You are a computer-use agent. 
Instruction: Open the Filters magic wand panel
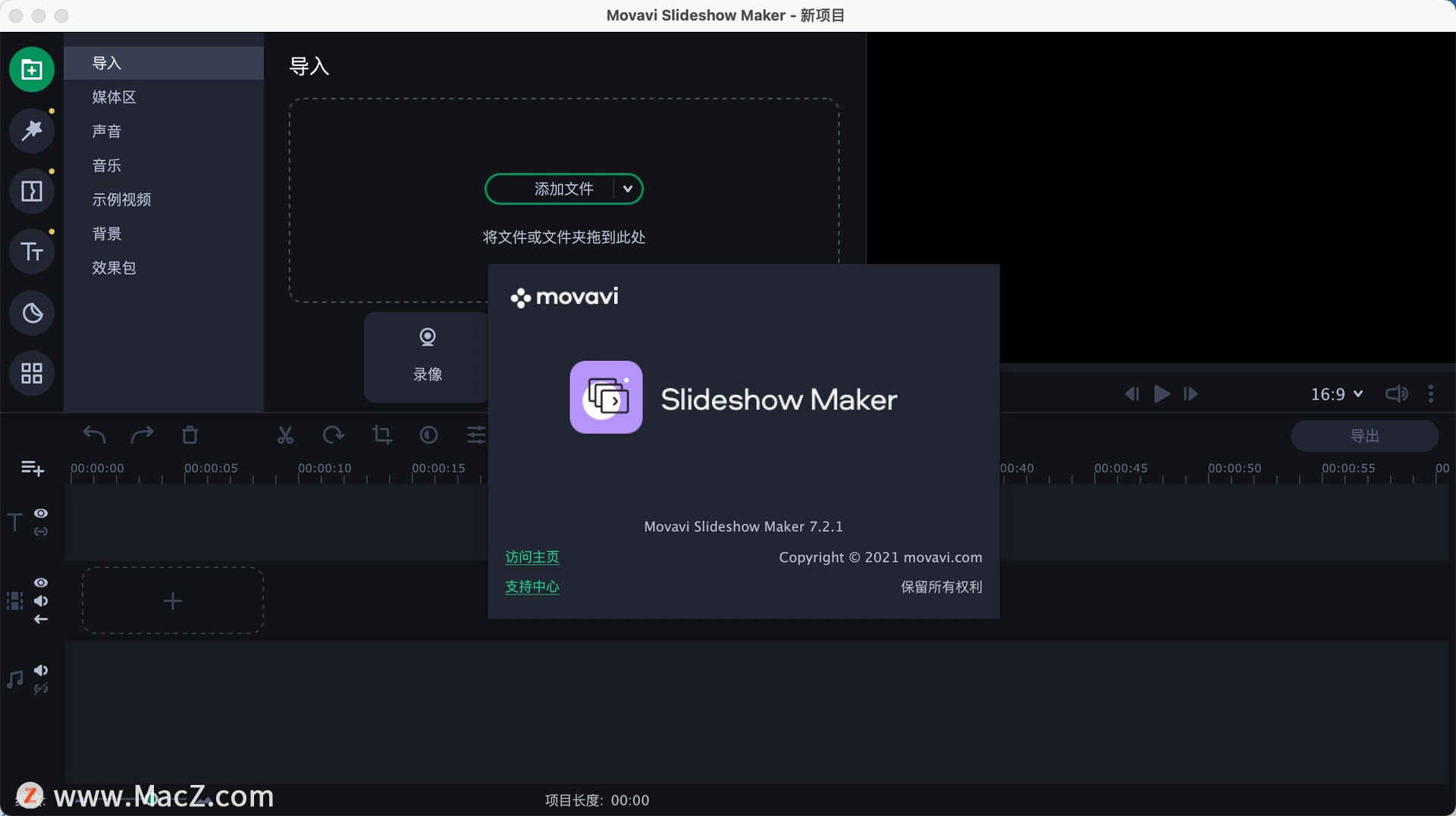click(x=32, y=130)
